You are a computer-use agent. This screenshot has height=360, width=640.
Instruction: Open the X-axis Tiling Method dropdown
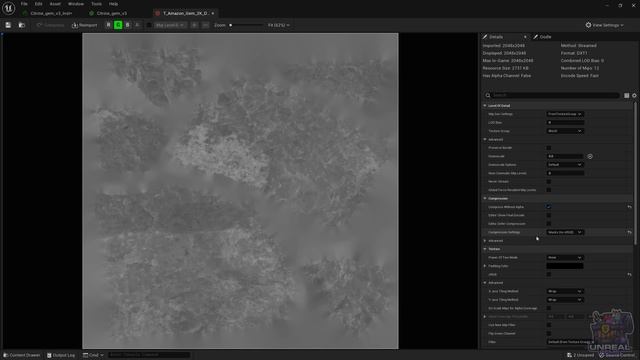[x=565, y=291]
